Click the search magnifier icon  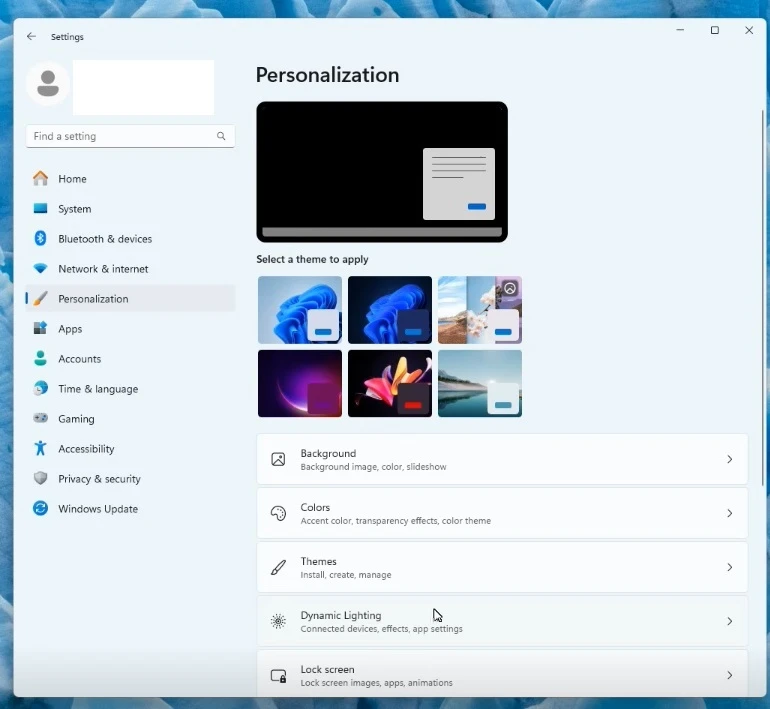221,136
